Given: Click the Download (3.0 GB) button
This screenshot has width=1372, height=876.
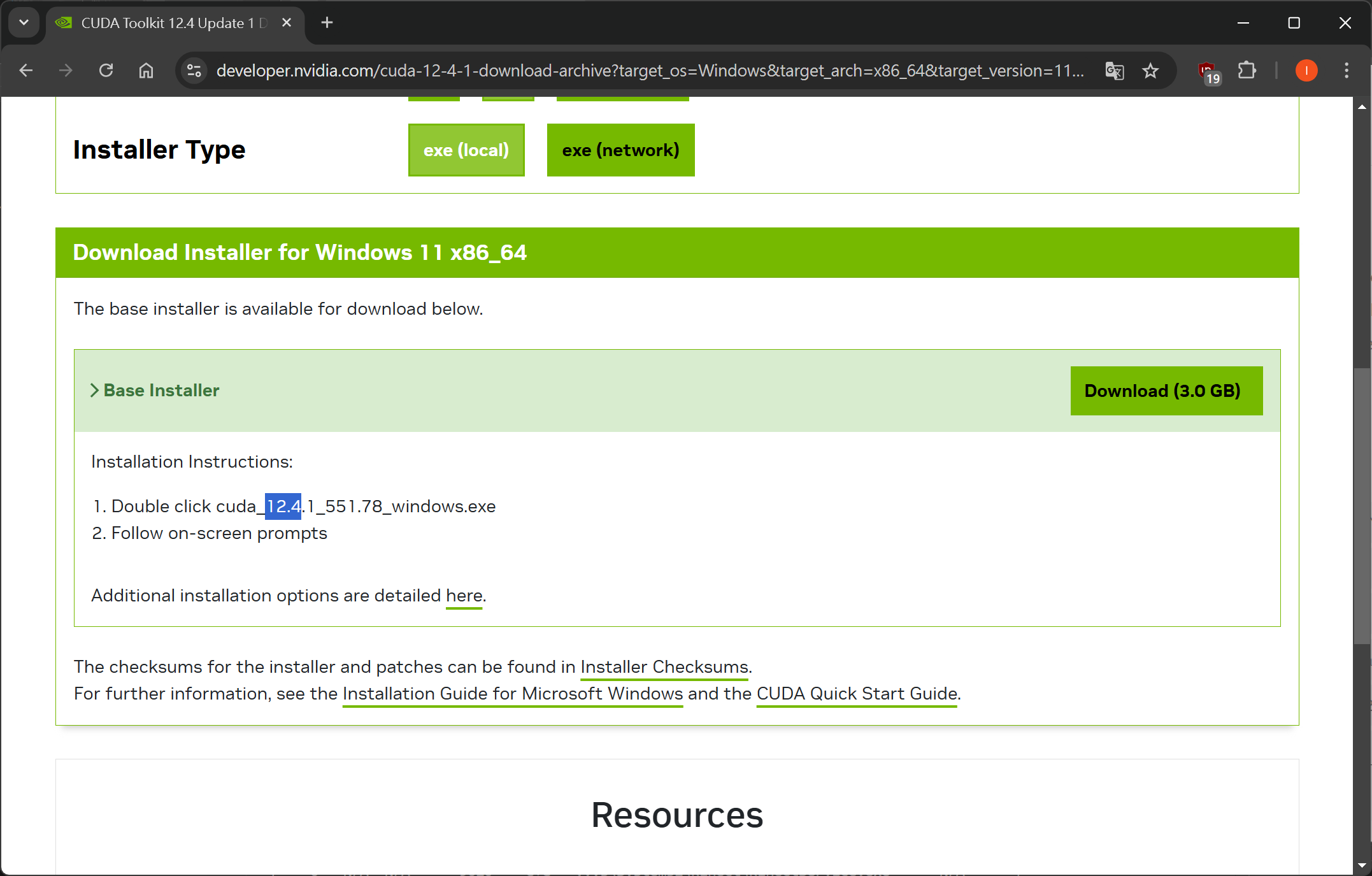Looking at the screenshot, I should 1166,391.
